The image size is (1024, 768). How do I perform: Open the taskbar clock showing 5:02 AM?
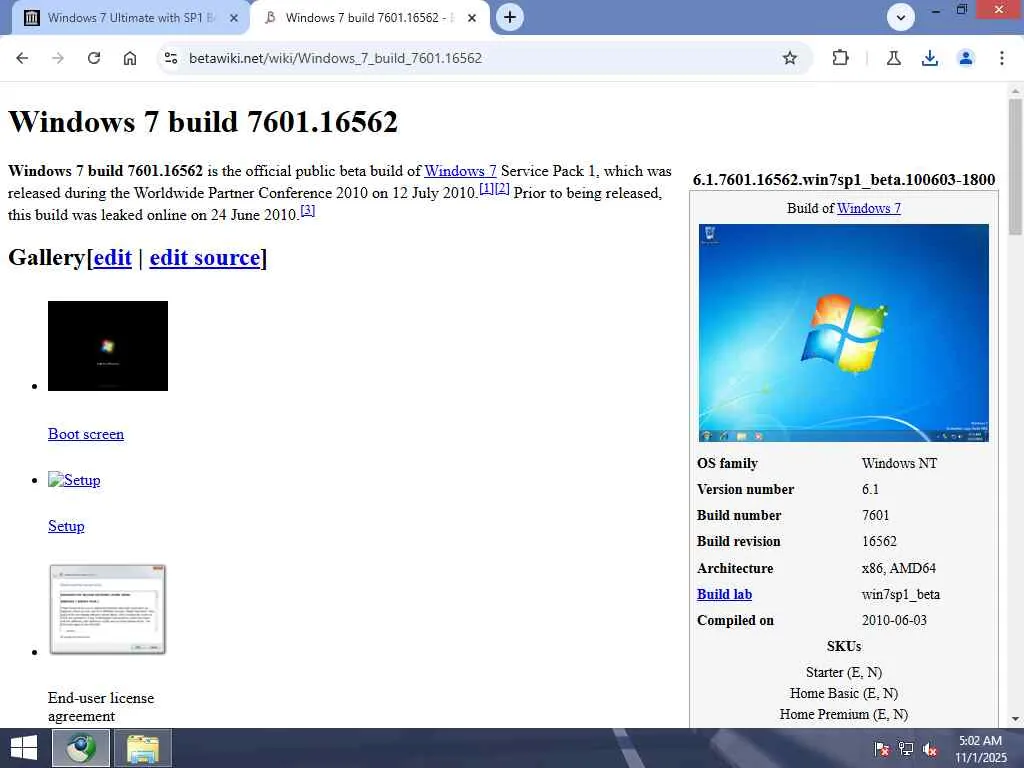981,749
